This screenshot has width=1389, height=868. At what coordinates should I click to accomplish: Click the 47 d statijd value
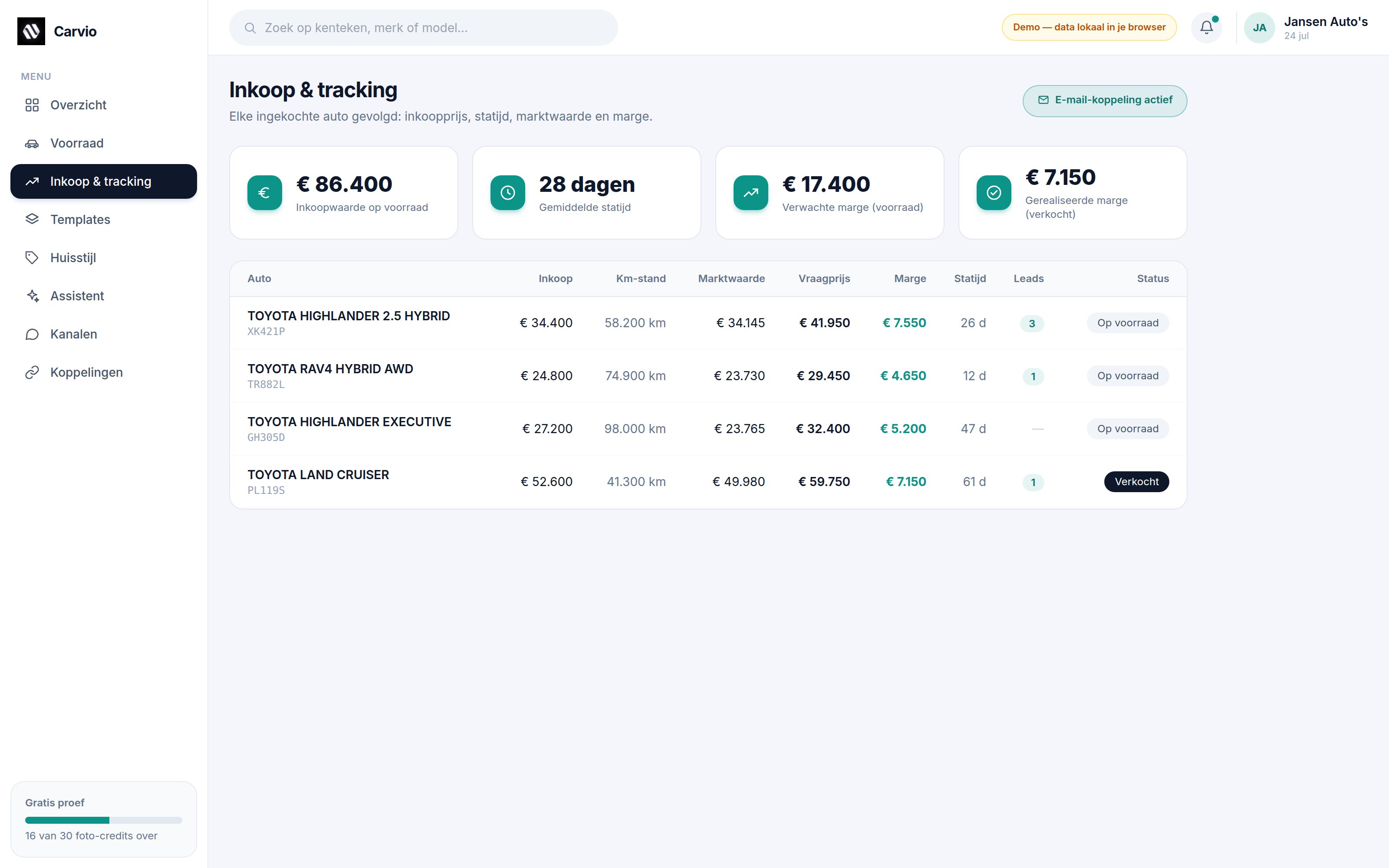pos(974,429)
